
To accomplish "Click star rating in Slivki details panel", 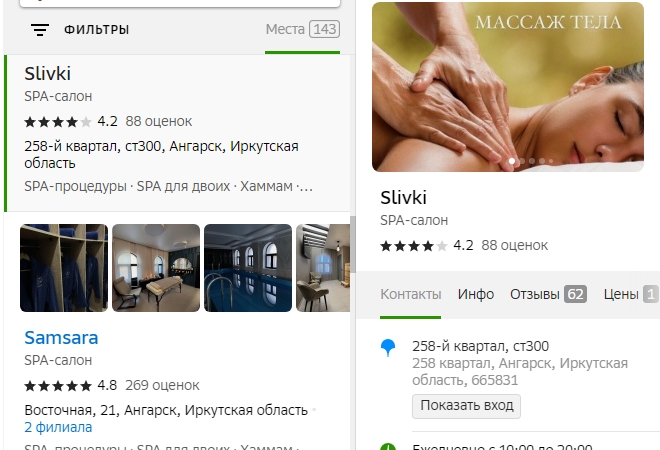I will pyautogui.click(x=414, y=245).
